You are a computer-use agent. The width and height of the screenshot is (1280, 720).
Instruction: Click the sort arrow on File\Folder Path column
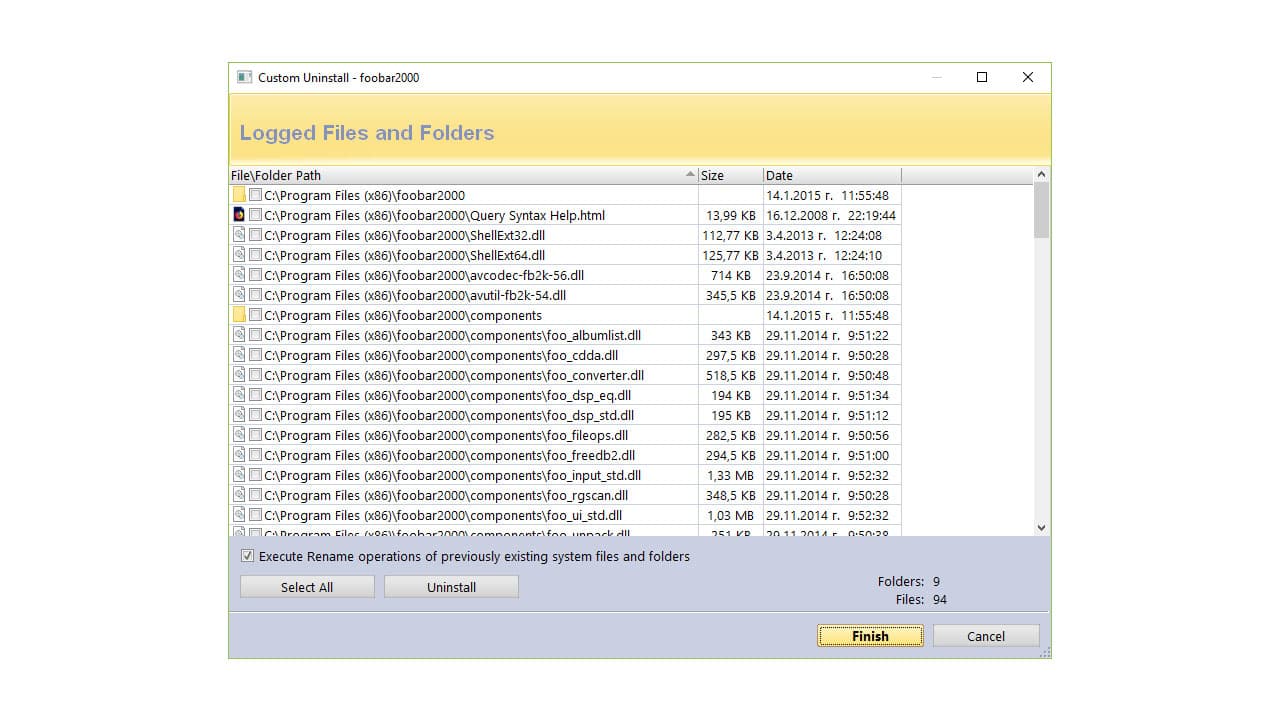pyautogui.click(x=689, y=174)
